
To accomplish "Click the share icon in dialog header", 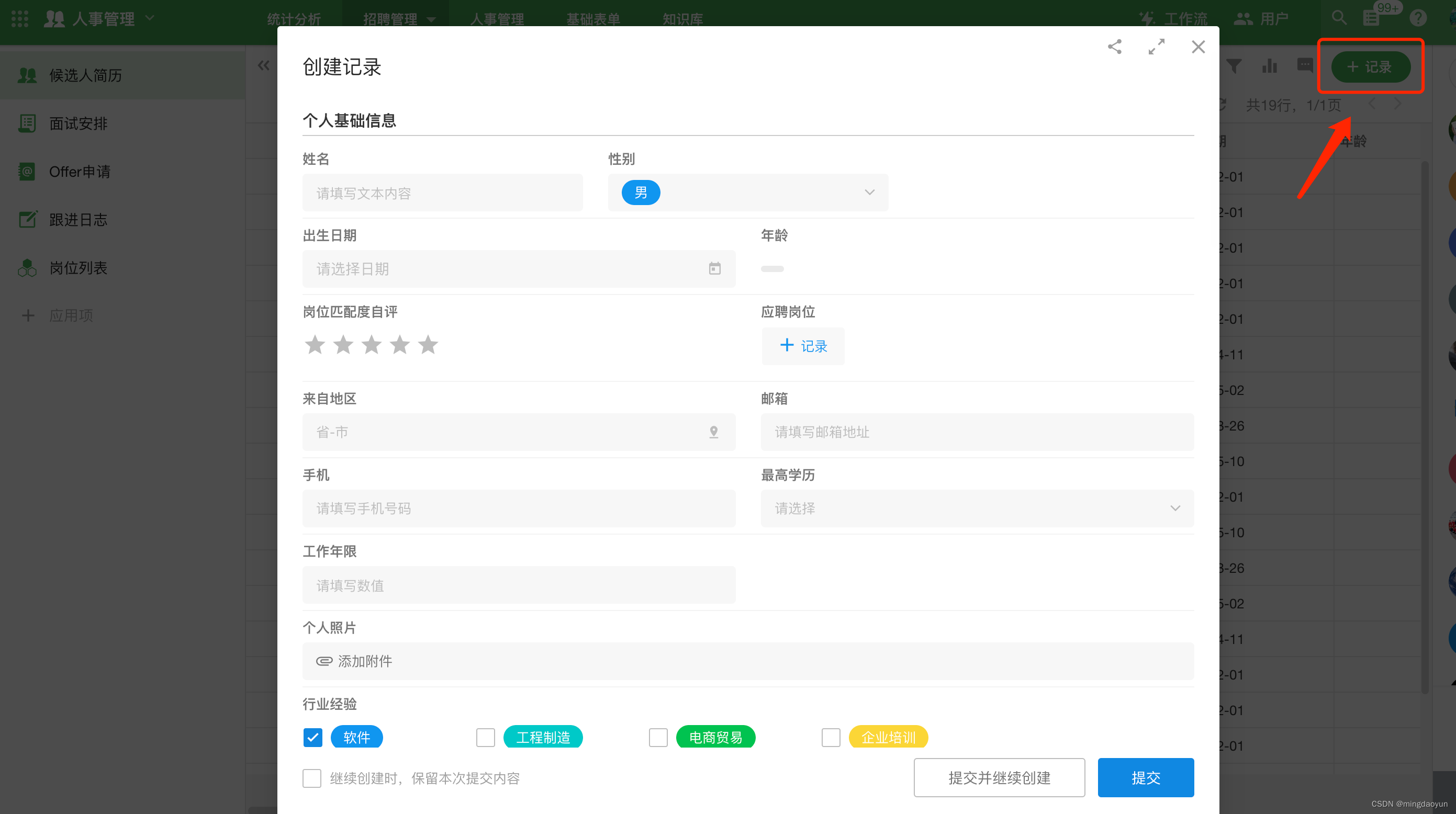I will (1114, 47).
